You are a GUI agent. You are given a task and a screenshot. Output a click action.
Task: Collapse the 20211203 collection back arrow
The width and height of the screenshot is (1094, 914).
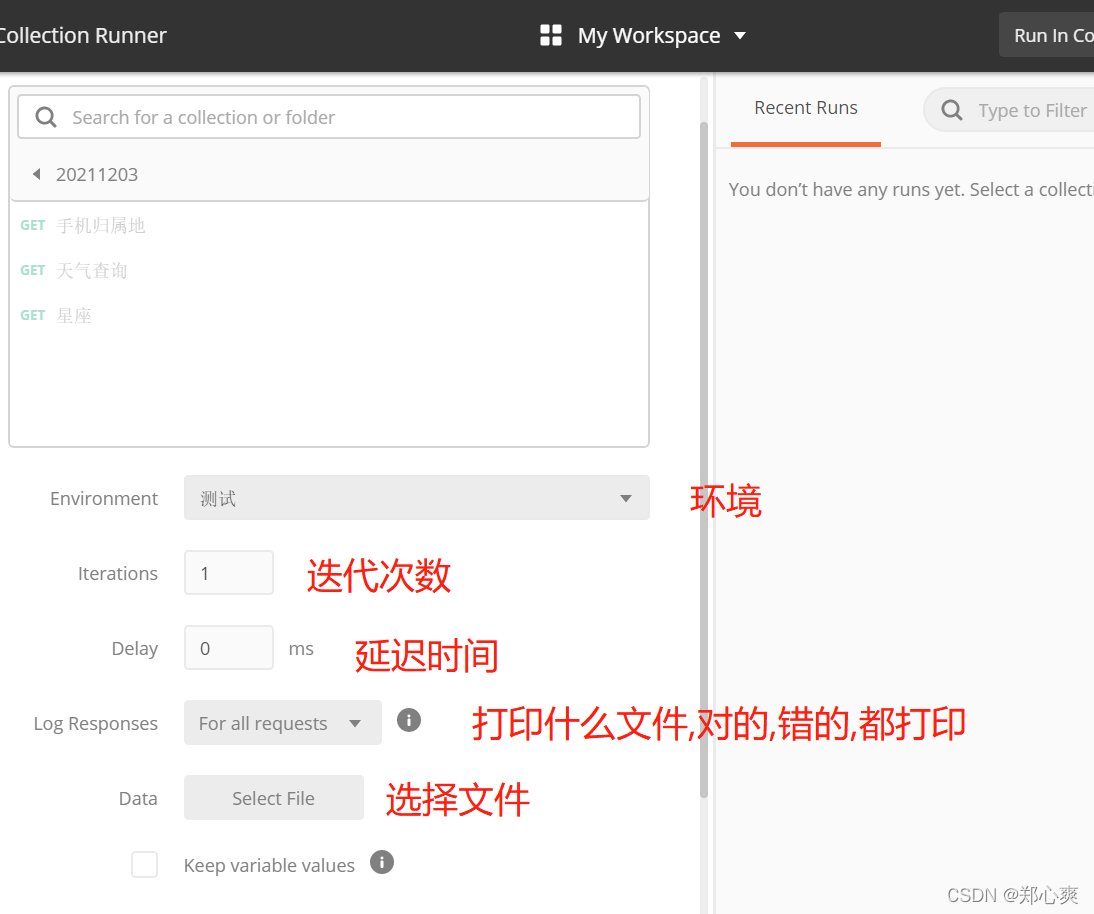pos(36,174)
